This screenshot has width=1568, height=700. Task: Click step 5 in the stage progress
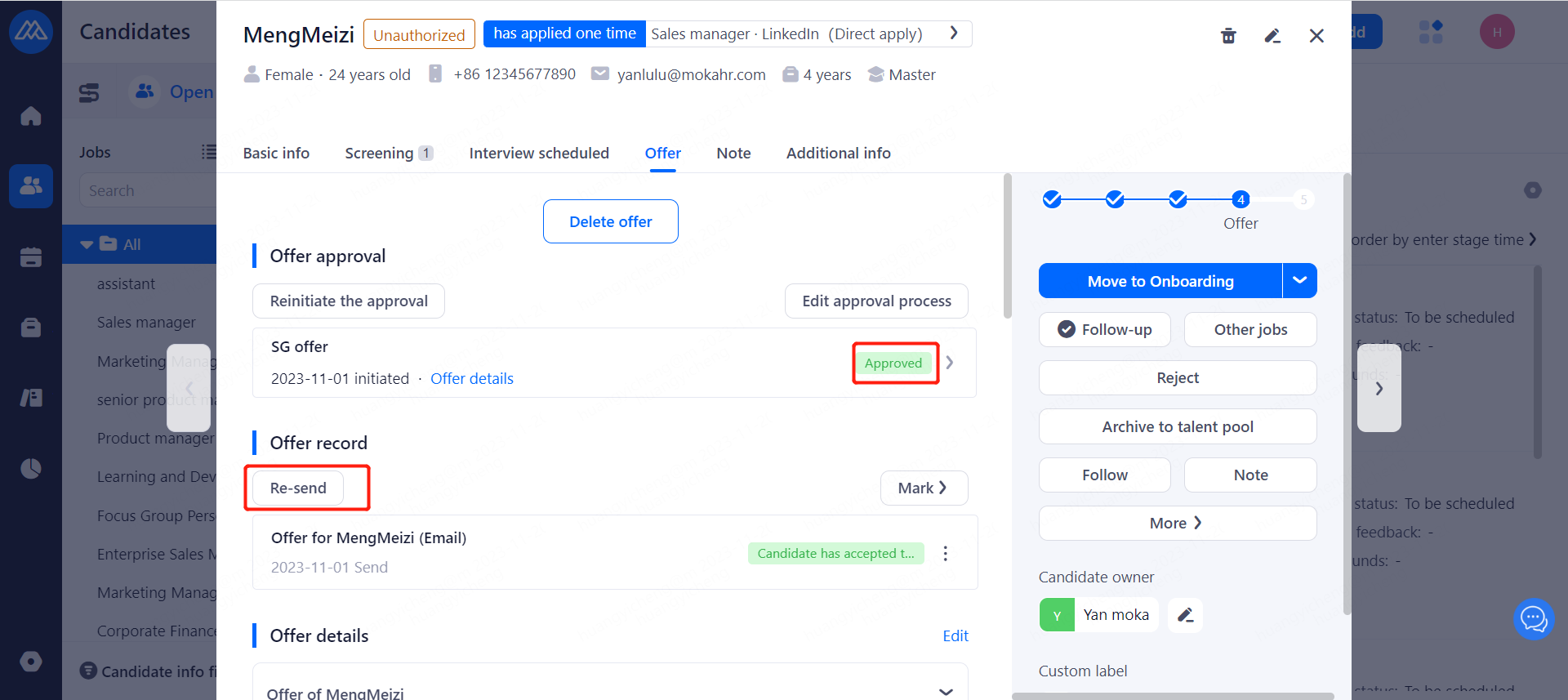pos(1303,199)
